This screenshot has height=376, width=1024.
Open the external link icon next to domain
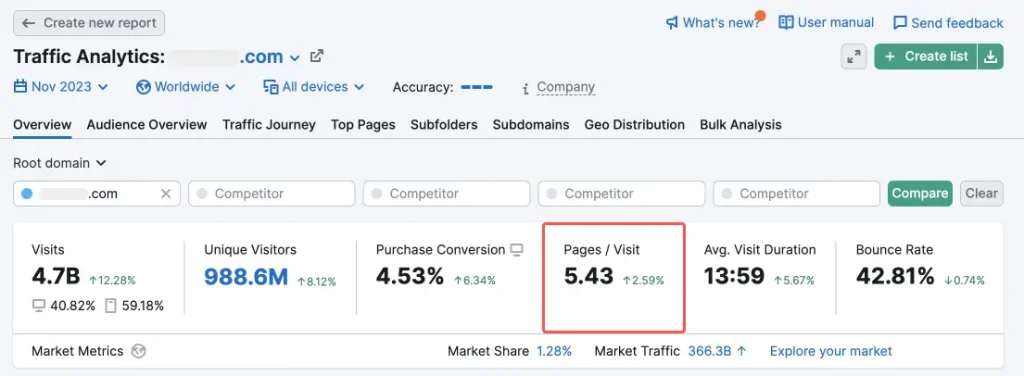pos(317,56)
